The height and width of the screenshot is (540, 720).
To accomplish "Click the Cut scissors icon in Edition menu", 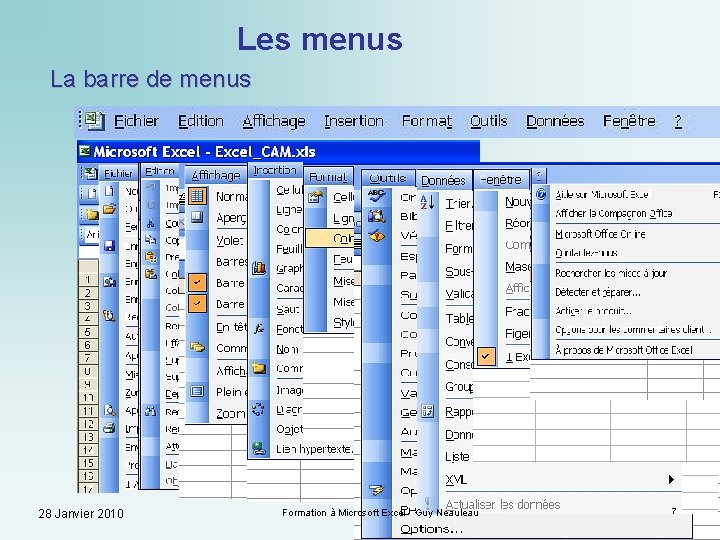I will (x=151, y=224).
